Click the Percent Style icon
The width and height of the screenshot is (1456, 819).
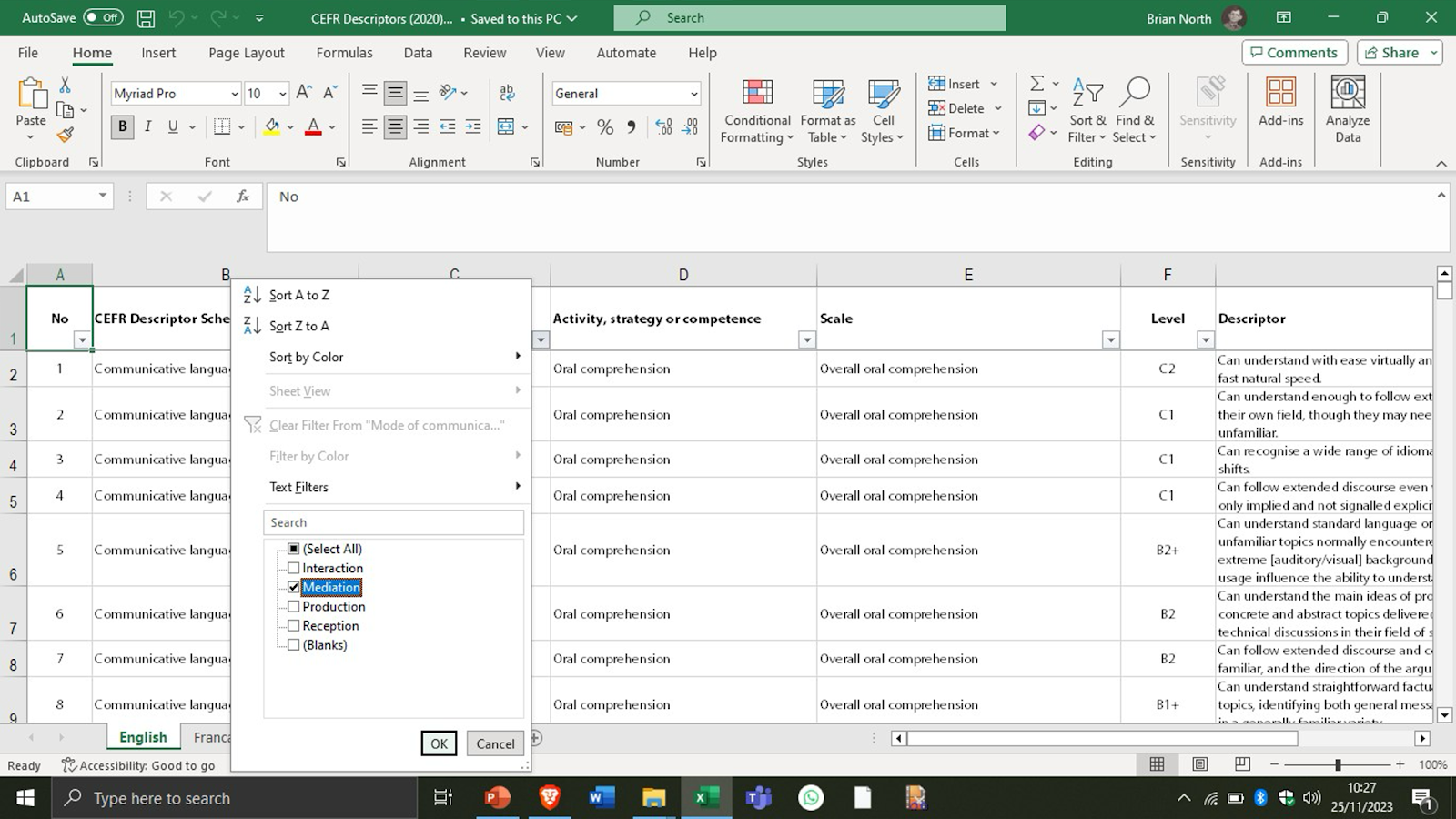pyautogui.click(x=605, y=127)
